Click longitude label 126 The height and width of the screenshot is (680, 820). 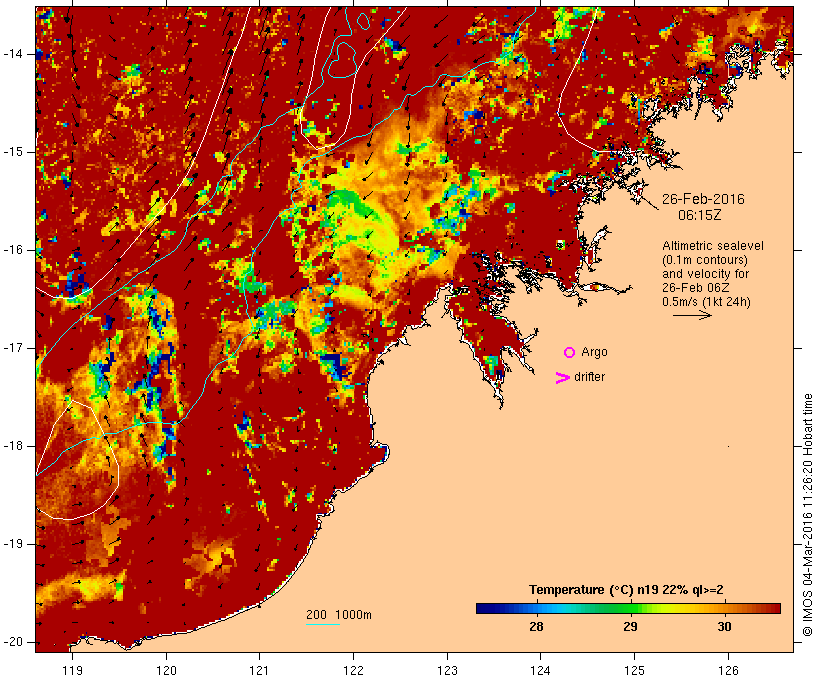click(728, 670)
